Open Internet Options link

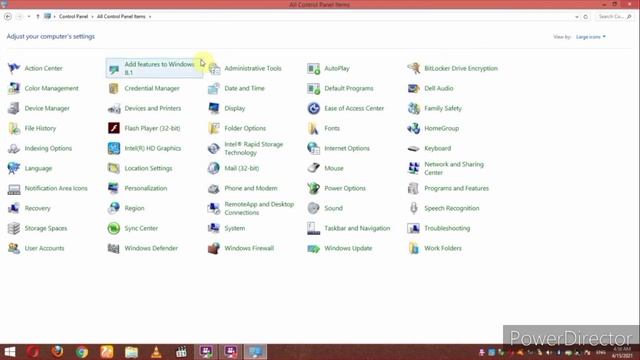(x=347, y=148)
